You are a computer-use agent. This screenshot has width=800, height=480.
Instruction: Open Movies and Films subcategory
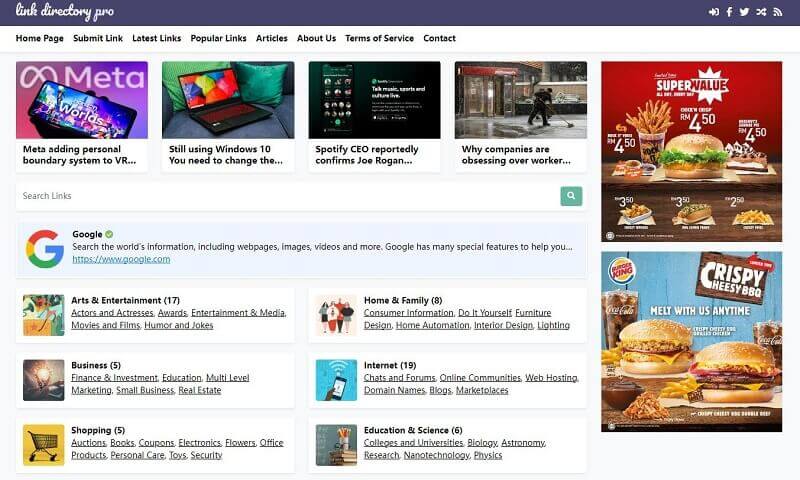pyautogui.click(x=106, y=325)
